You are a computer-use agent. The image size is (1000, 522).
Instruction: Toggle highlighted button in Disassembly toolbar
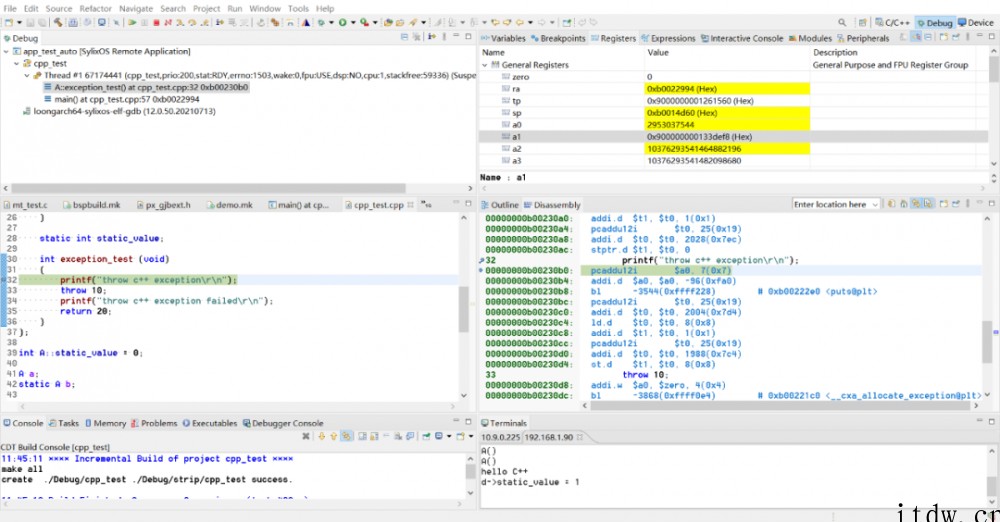pos(916,204)
